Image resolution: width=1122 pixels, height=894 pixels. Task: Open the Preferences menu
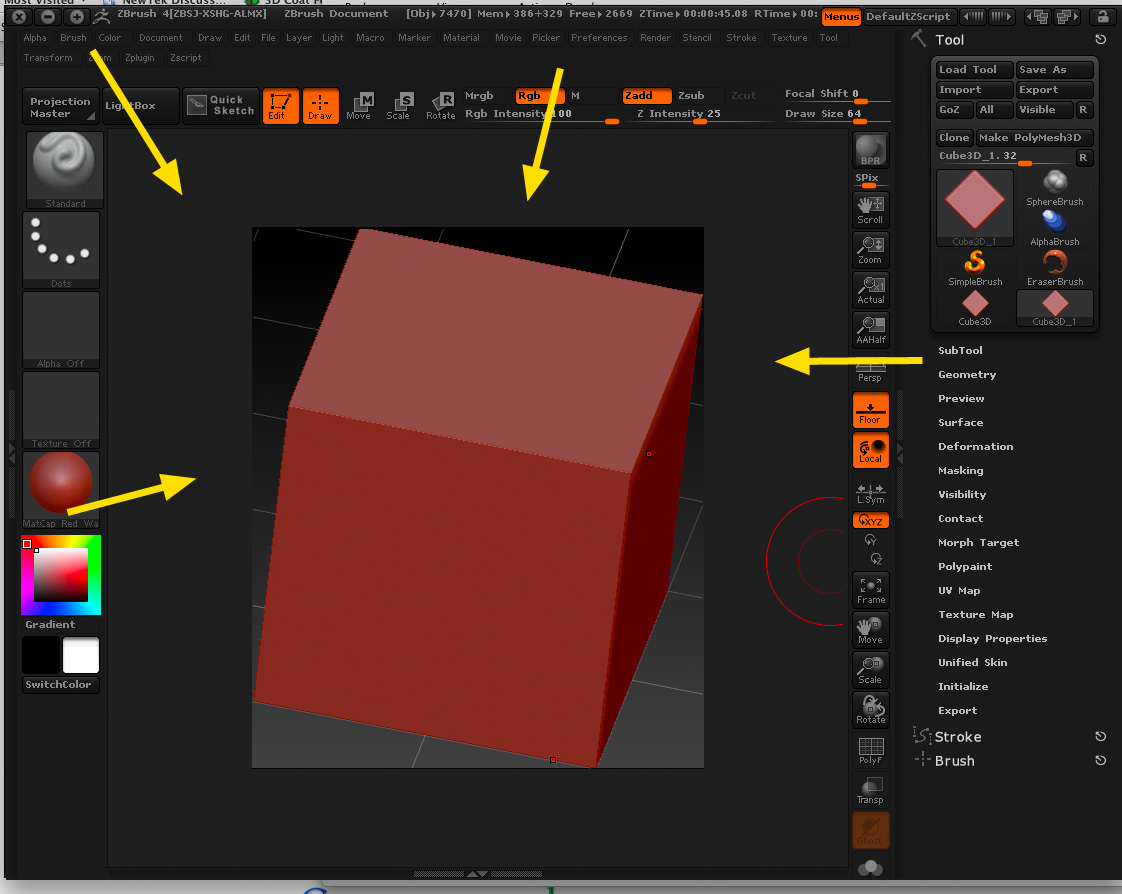[x=599, y=37]
